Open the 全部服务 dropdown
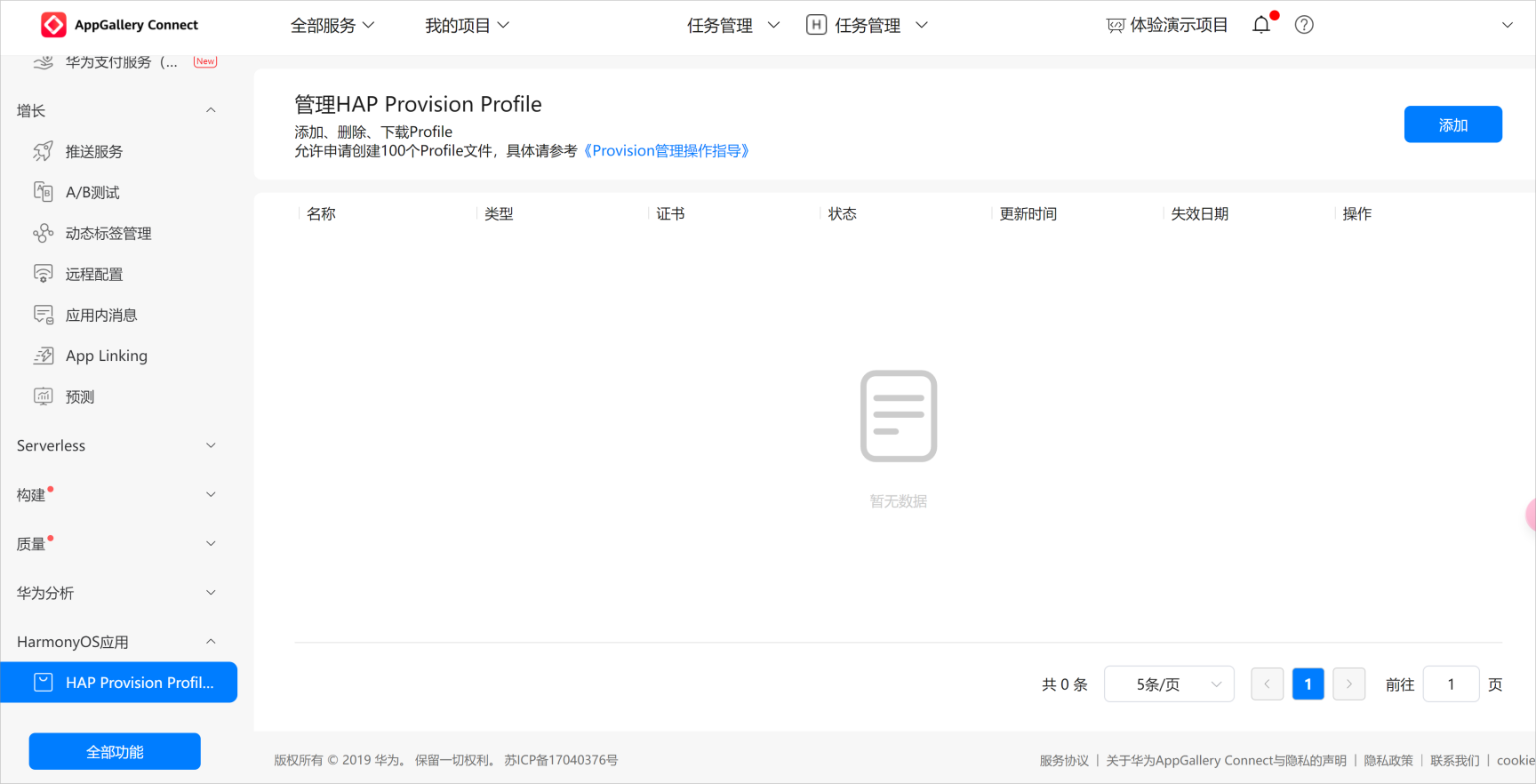Viewport: 1536px width, 784px height. pyautogui.click(x=332, y=26)
